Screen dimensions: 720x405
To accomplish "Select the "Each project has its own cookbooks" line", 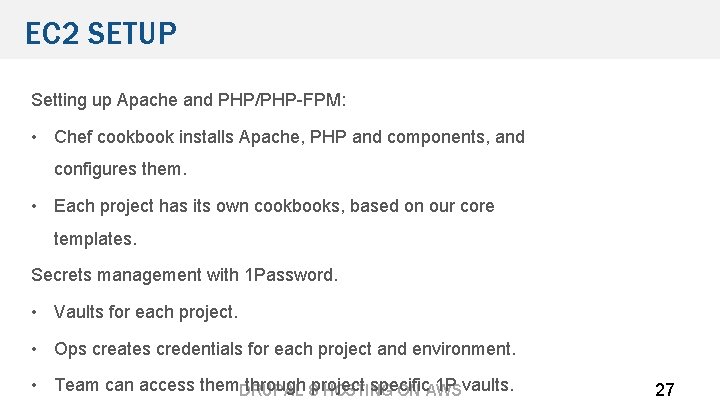I will point(274,206).
